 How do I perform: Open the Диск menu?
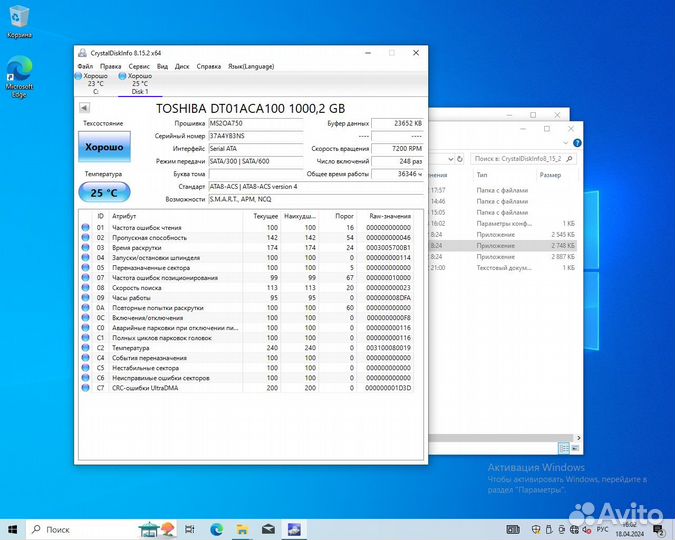[182, 66]
